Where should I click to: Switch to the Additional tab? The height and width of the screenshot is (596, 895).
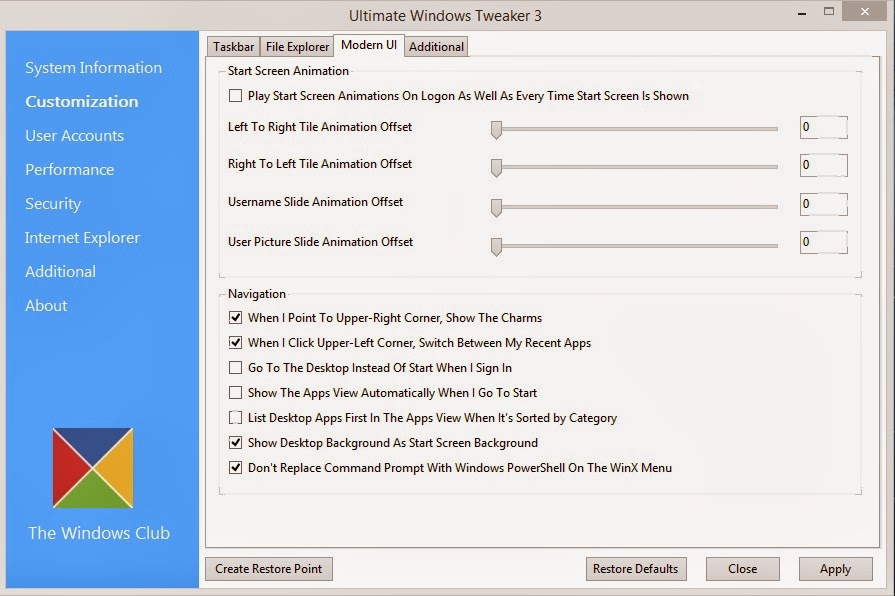[x=436, y=47]
